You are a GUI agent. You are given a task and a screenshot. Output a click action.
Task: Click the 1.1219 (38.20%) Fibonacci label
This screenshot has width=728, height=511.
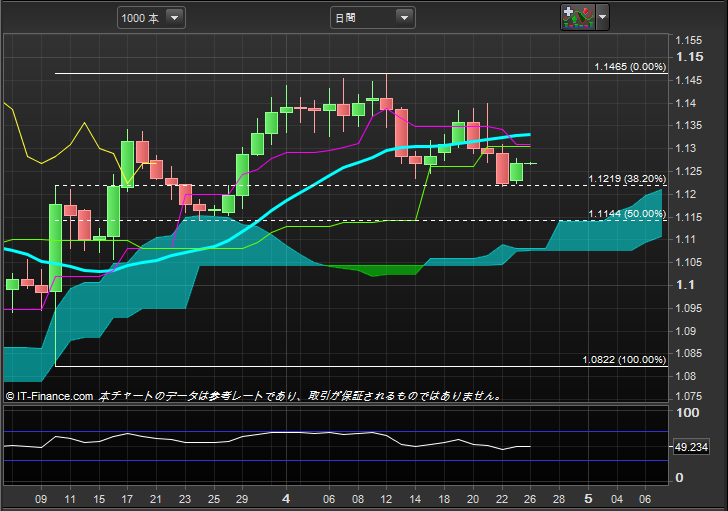627,179
